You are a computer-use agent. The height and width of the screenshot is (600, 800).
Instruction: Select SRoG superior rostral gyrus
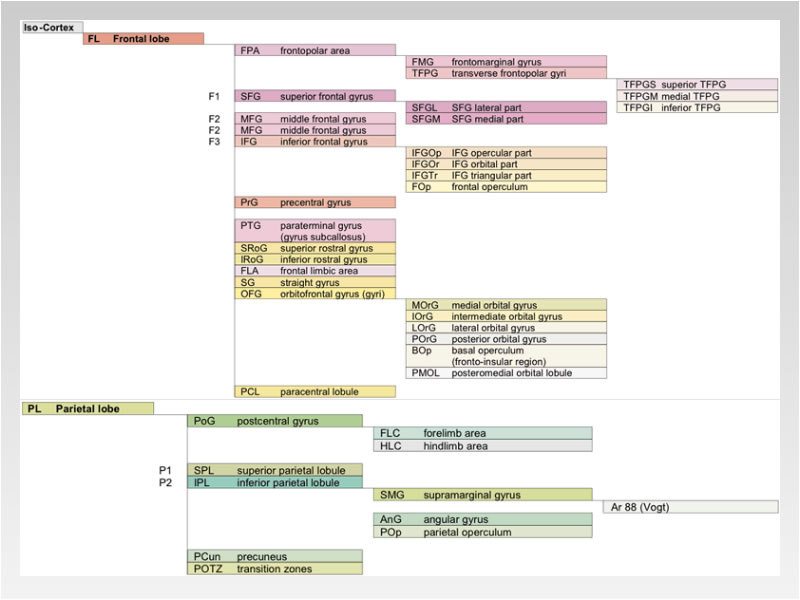pyautogui.click(x=315, y=248)
